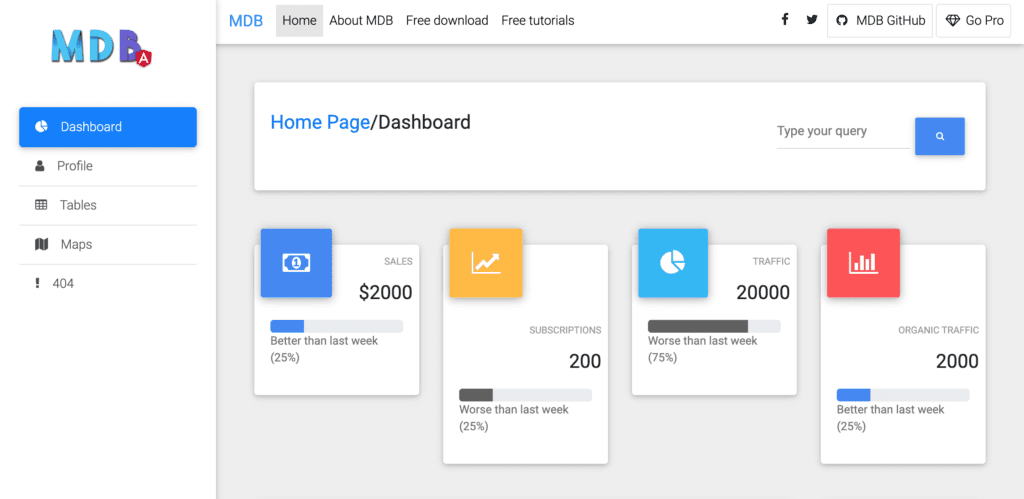This screenshot has height=499, width=1024.
Task: Open the Tables sidebar item
Action: click(x=108, y=205)
